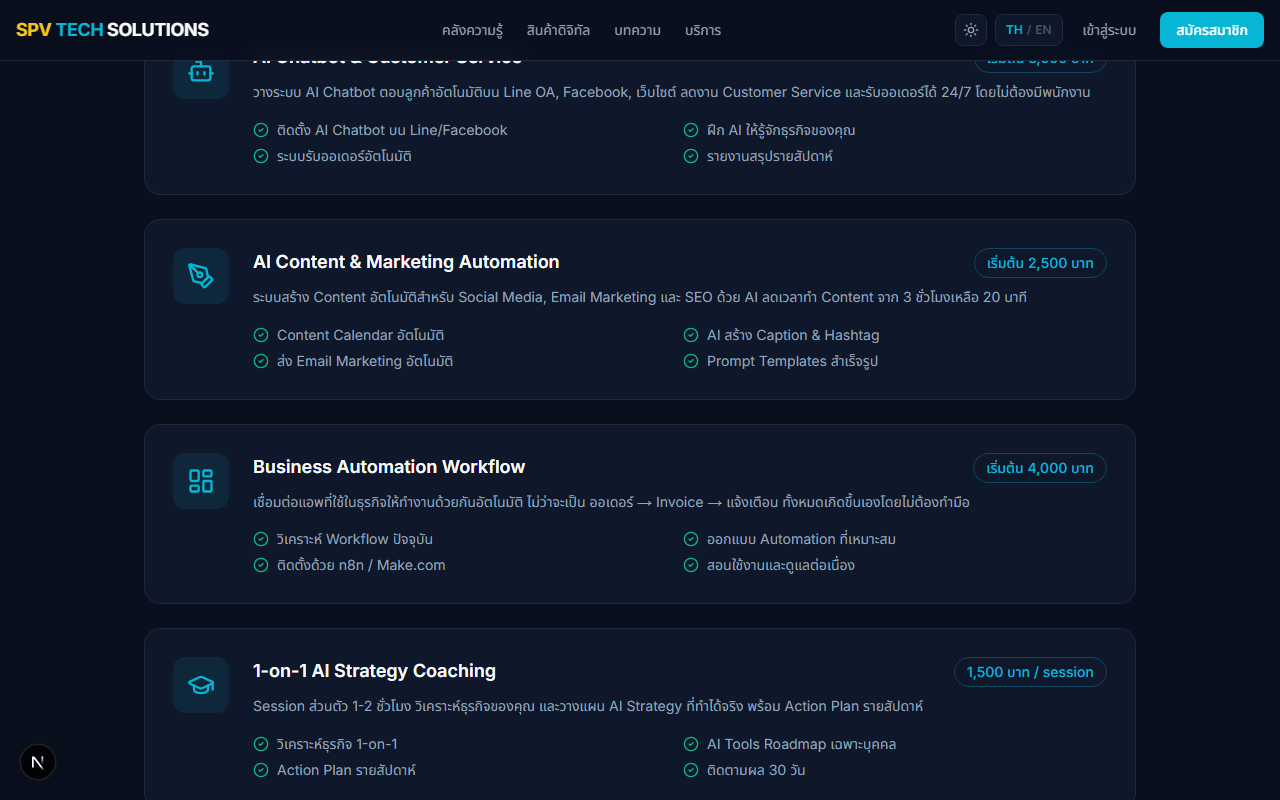Click the text วิเคราะห์ธุรกิจ 1-on-1

[x=337, y=744]
